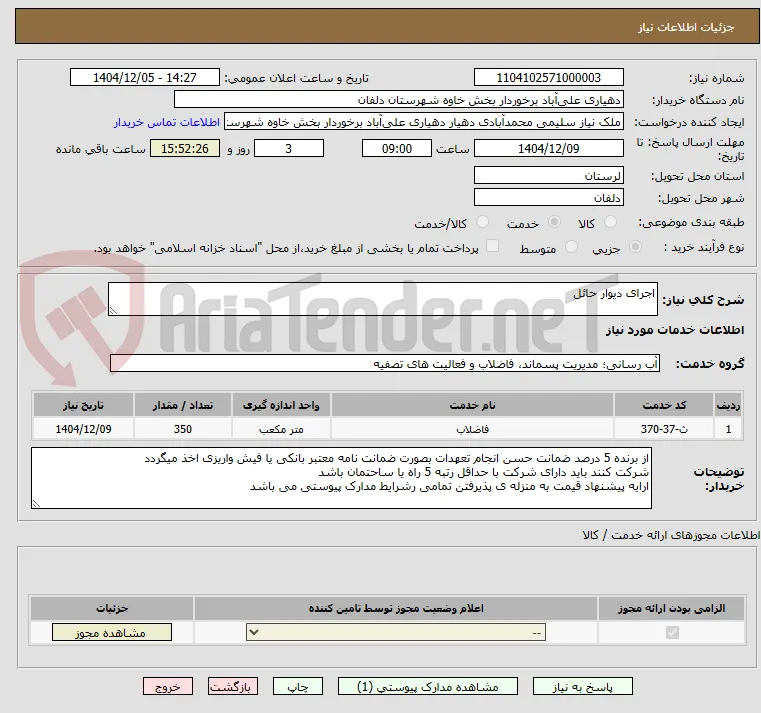Click the بازگشت back button
The width and height of the screenshot is (761, 713).
point(232,686)
